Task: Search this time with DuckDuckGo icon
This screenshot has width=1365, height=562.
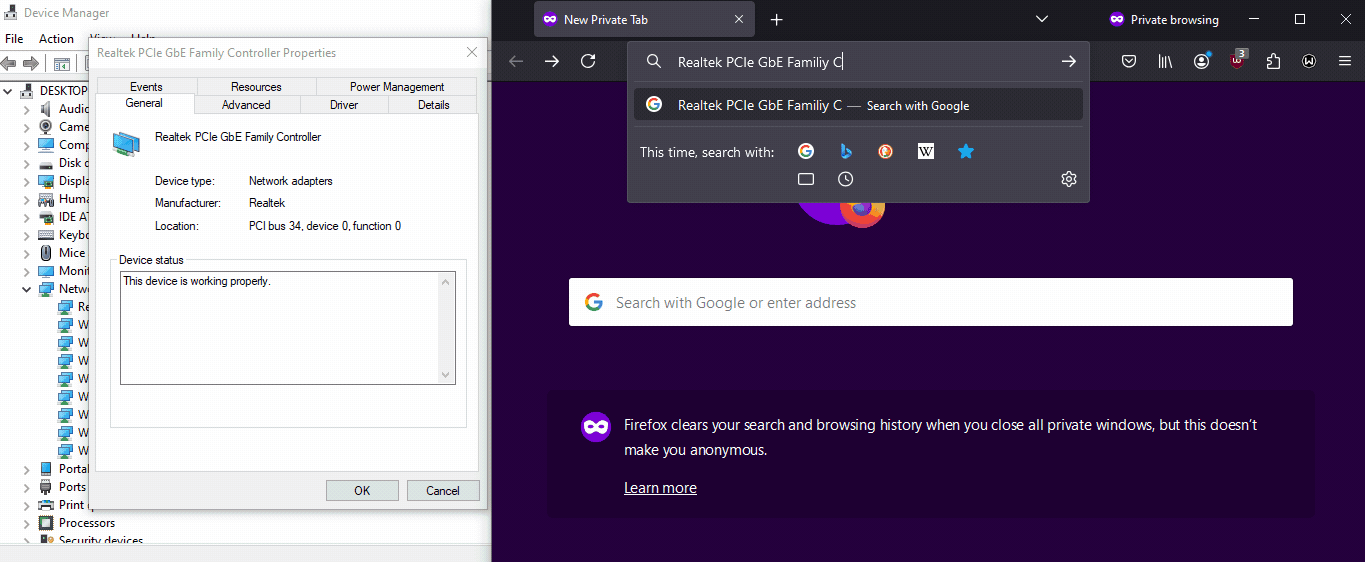Action: (886, 152)
